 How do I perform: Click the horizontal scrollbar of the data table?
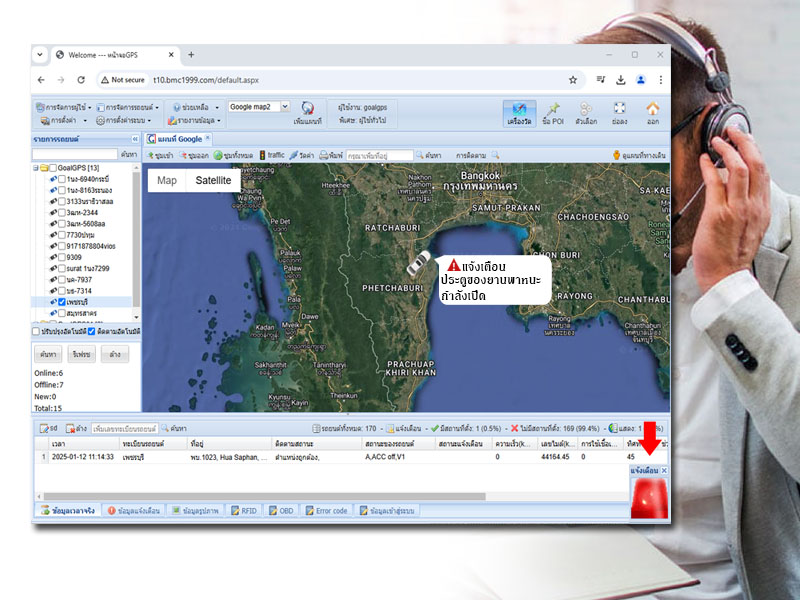point(264,496)
